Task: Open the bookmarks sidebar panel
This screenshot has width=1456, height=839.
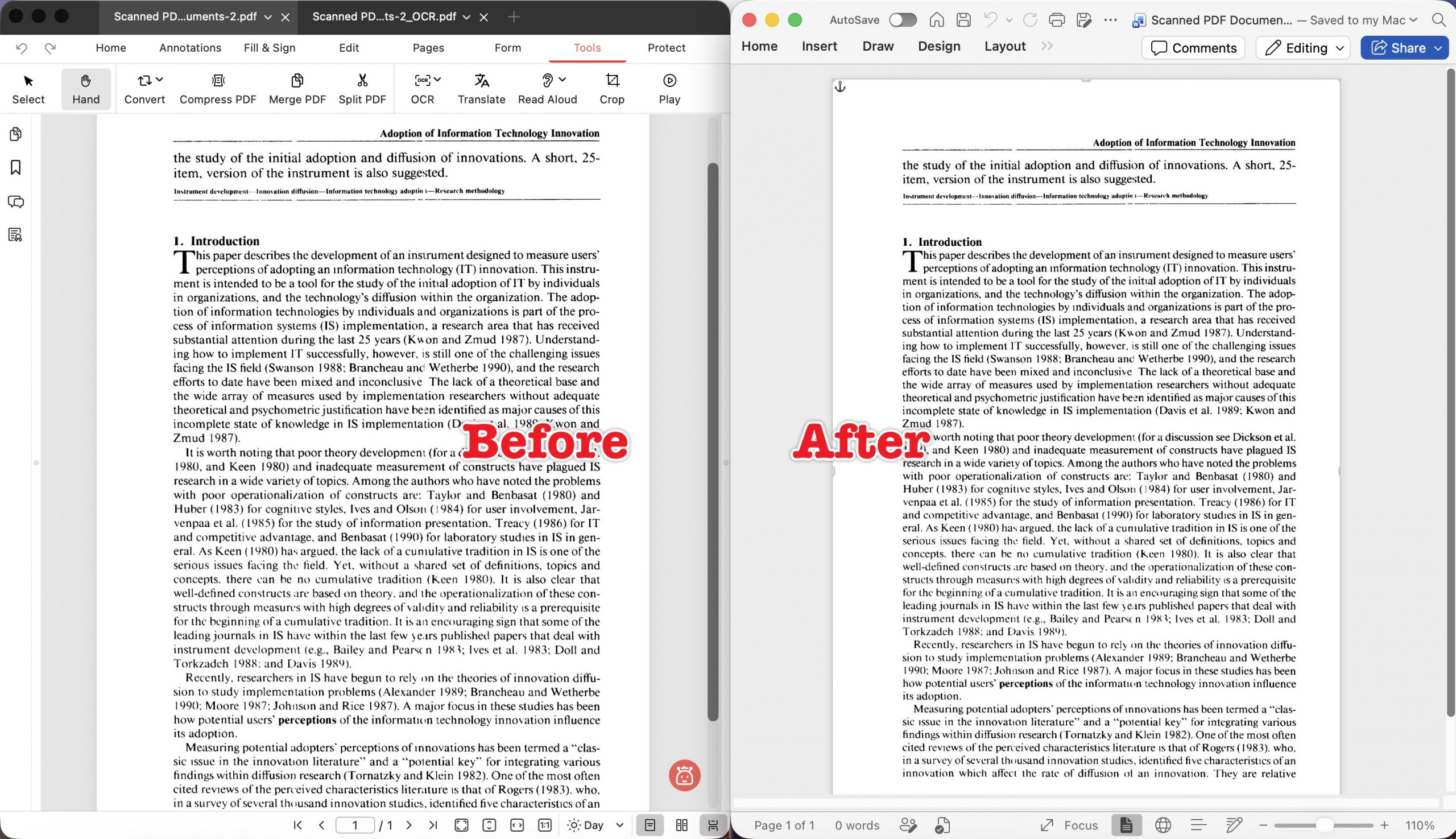Action: point(15,168)
